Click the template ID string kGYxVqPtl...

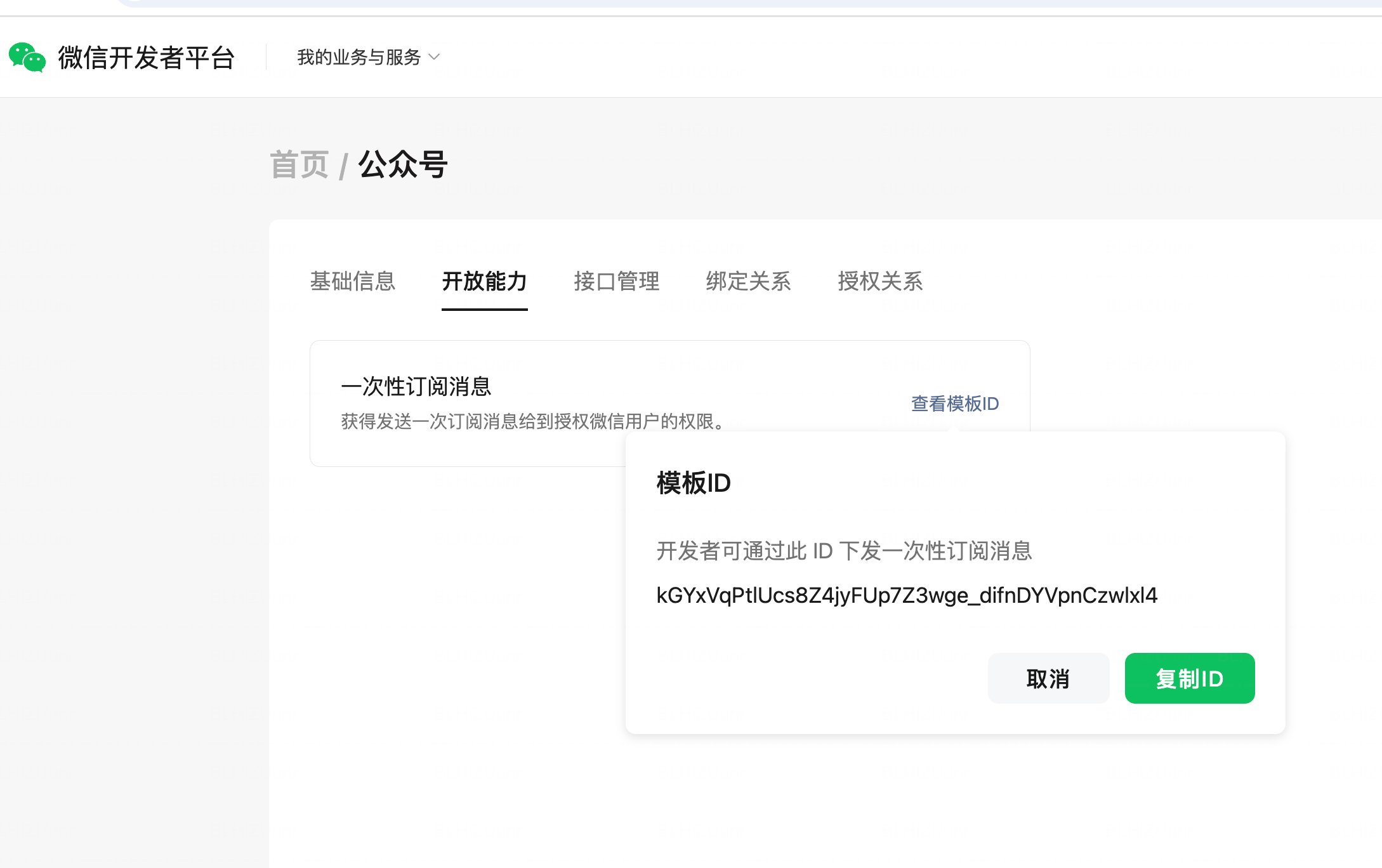907,595
